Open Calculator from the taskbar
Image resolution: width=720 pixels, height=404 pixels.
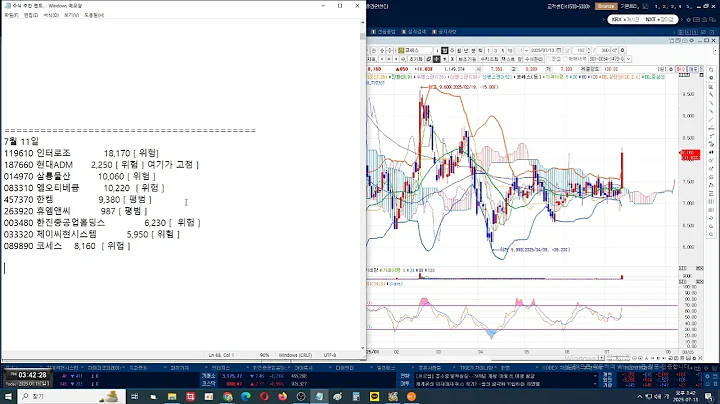coord(356,396)
